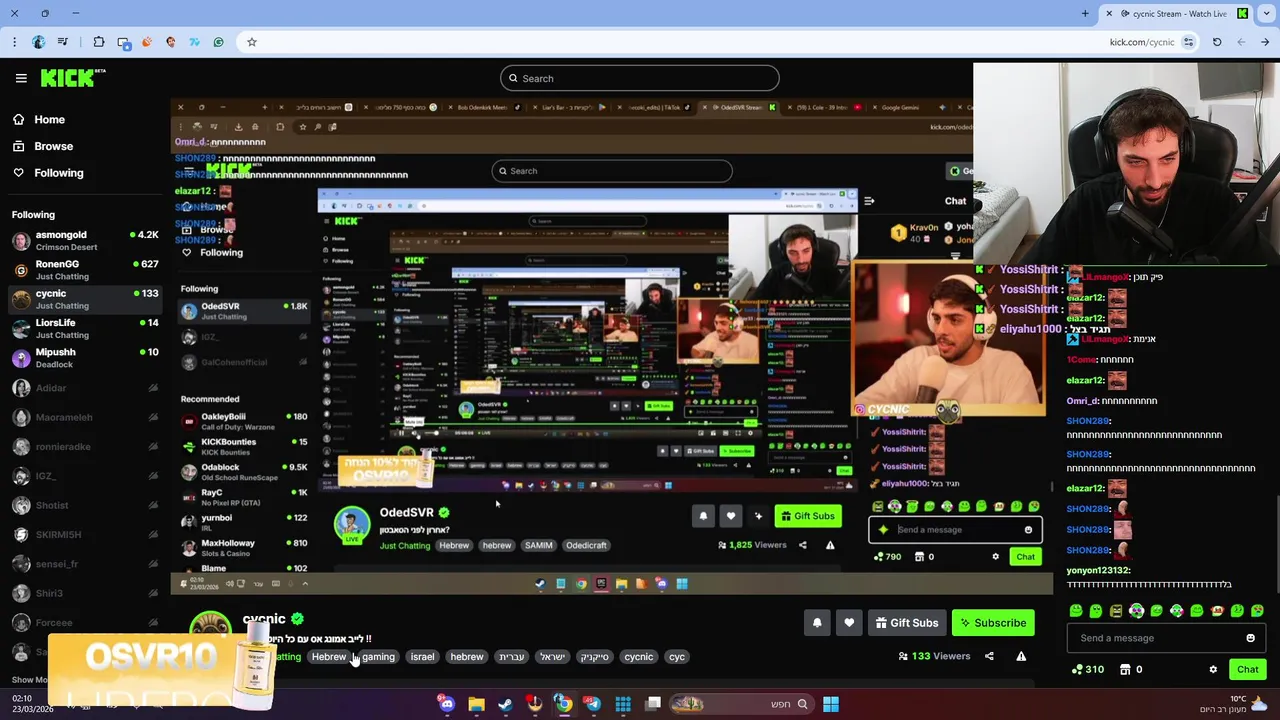Open Discord from the taskbar
This screenshot has height=720, width=1280.
click(x=446, y=704)
